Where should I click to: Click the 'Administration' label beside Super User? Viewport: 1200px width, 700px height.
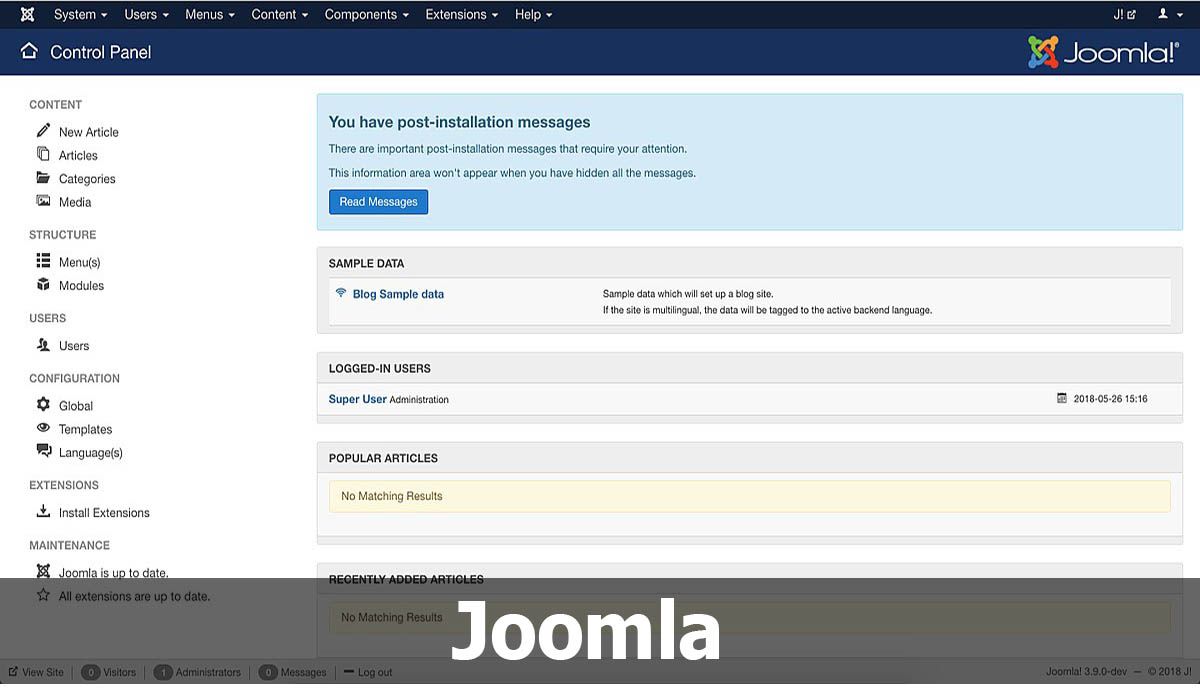pos(419,400)
